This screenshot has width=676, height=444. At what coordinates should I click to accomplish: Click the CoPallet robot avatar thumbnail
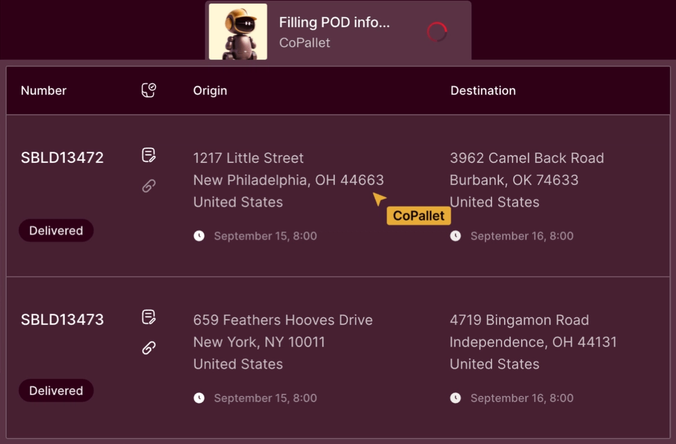[238, 32]
